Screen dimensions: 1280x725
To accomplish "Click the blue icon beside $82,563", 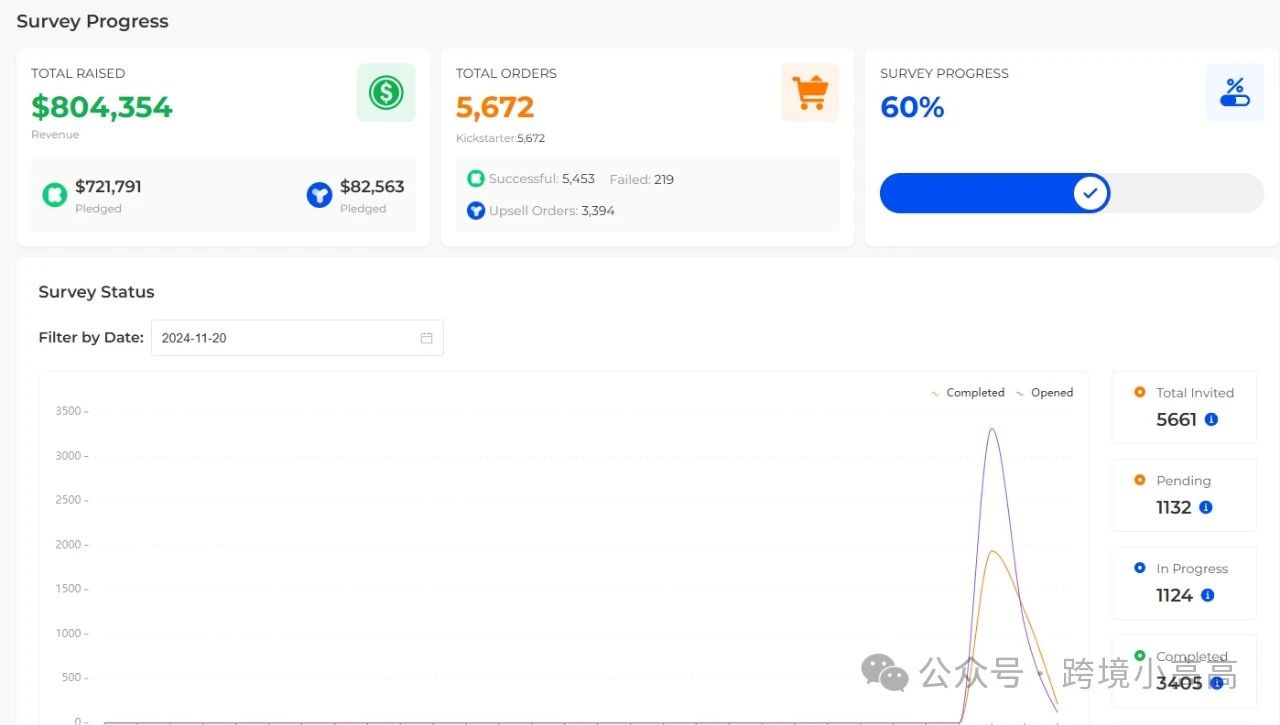I will 319,195.
